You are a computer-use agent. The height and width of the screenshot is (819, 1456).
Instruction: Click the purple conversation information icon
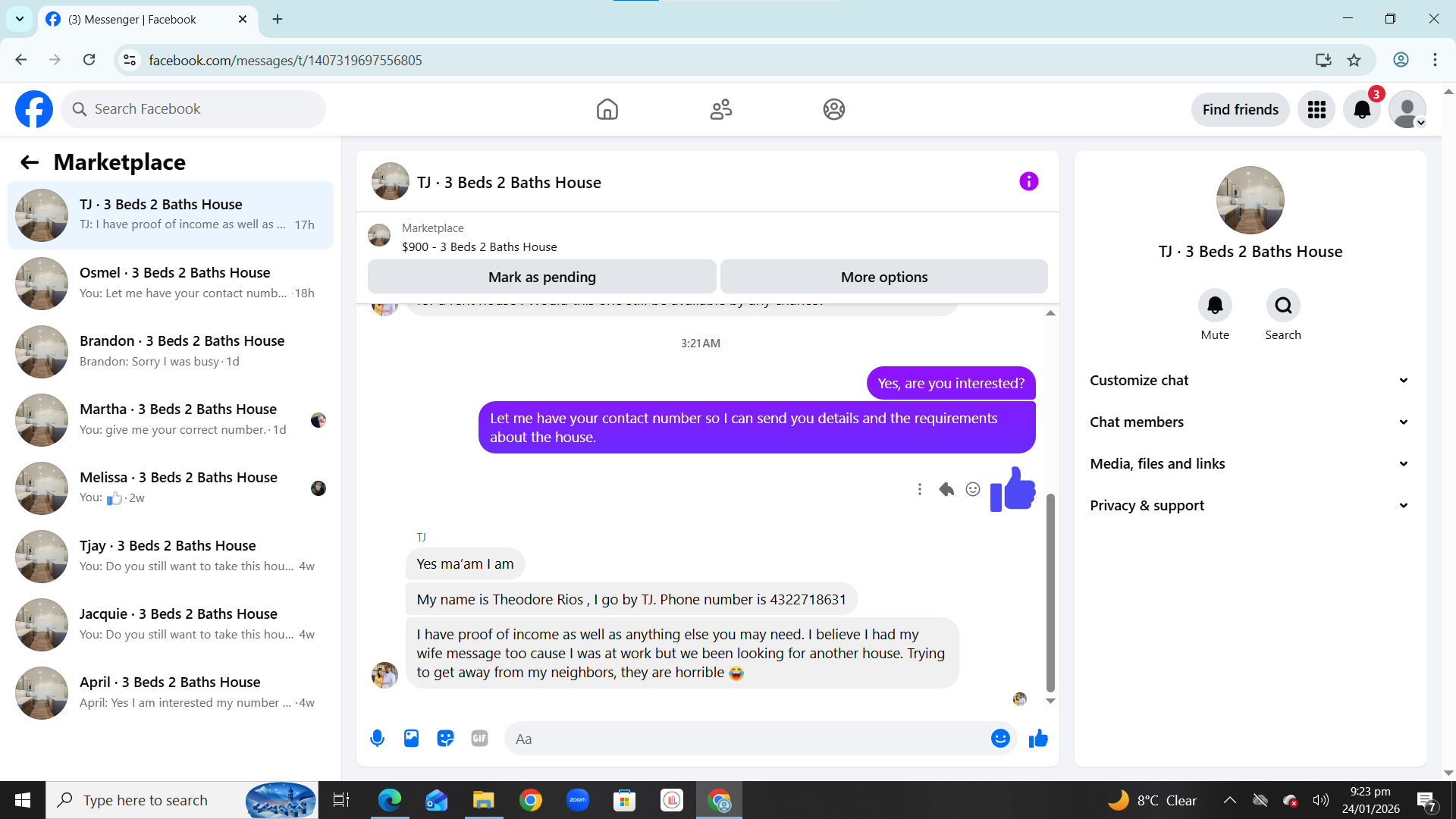[1028, 181]
